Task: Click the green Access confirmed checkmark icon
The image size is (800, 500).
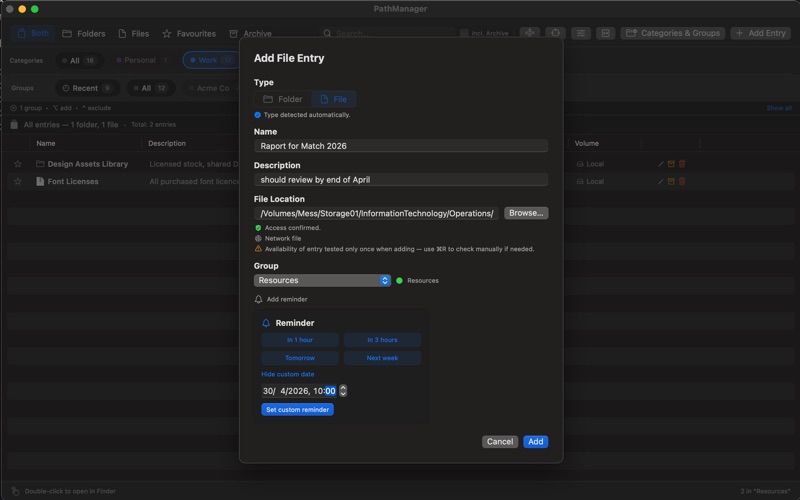Action: (x=258, y=228)
